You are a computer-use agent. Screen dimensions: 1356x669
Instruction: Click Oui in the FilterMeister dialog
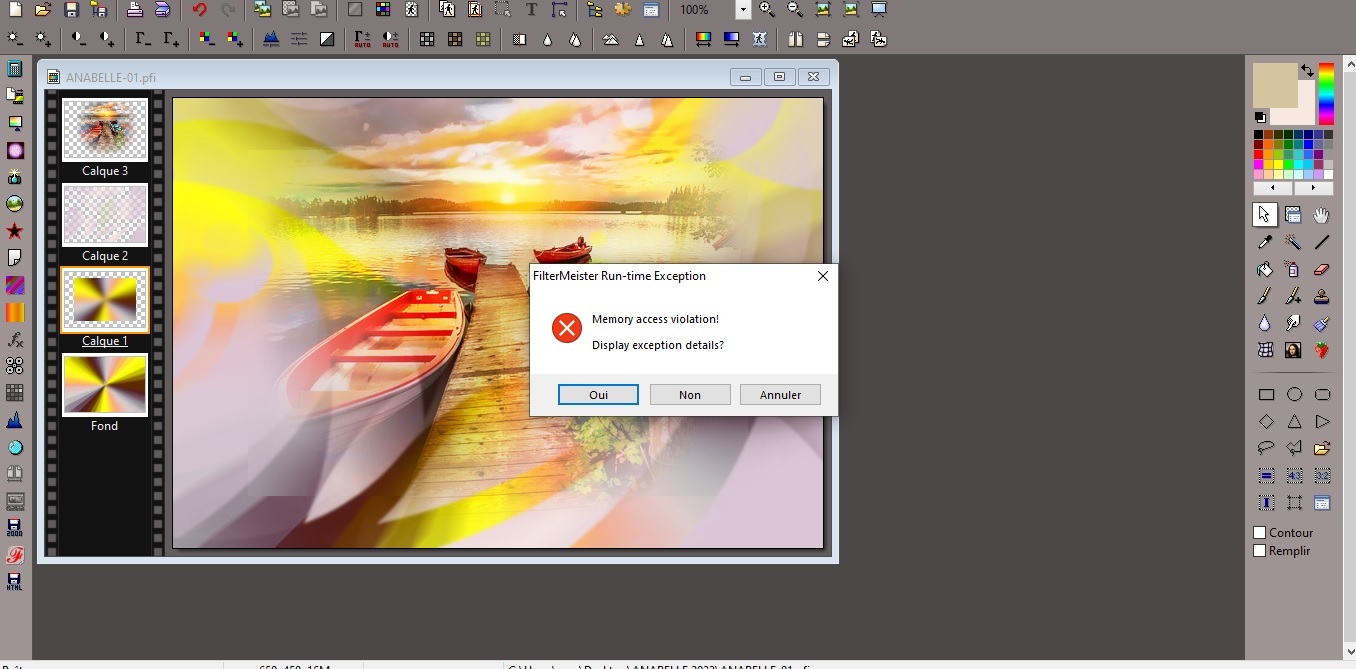pyautogui.click(x=599, y=395)
